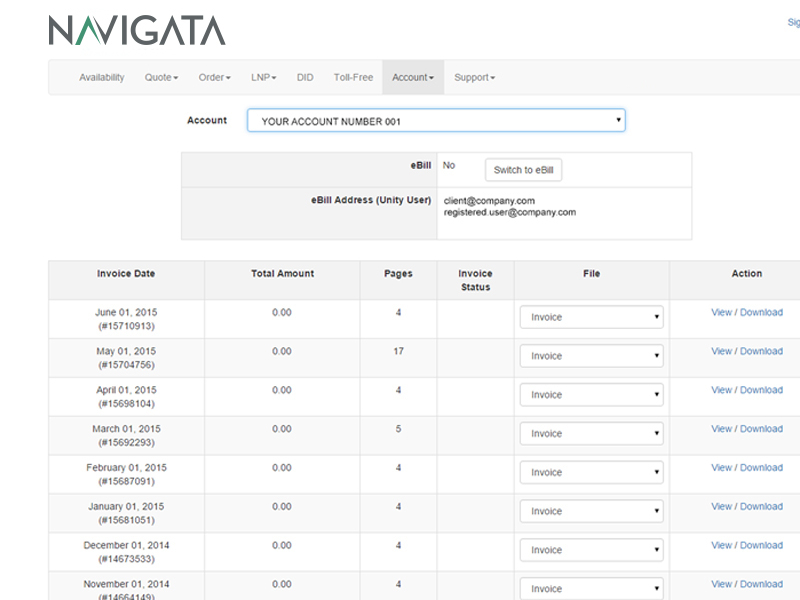The image size is (800, 600).
Task: Expand the Account menu
Action: pos(412,78)
